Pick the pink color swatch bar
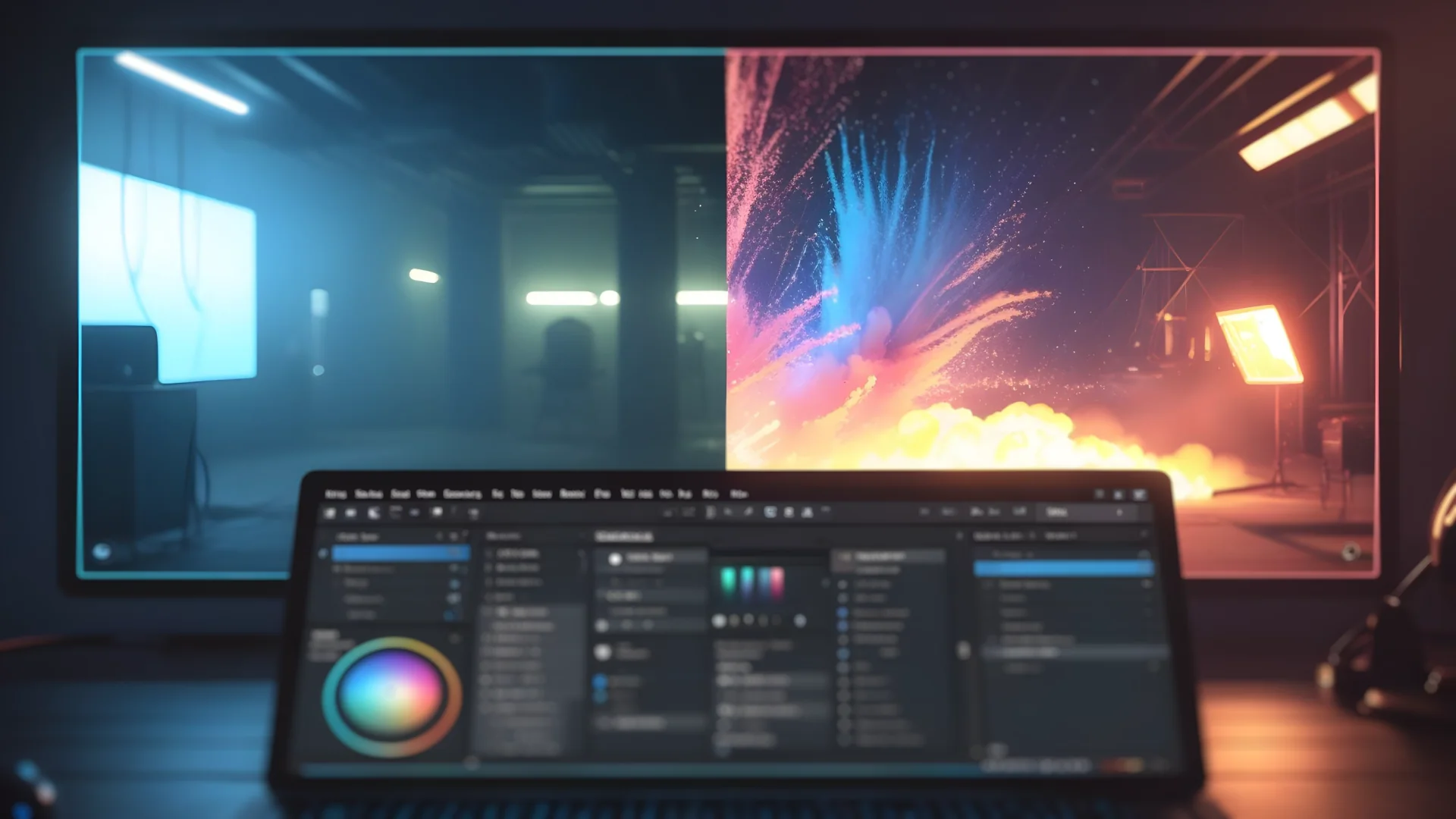 [777, 581]
